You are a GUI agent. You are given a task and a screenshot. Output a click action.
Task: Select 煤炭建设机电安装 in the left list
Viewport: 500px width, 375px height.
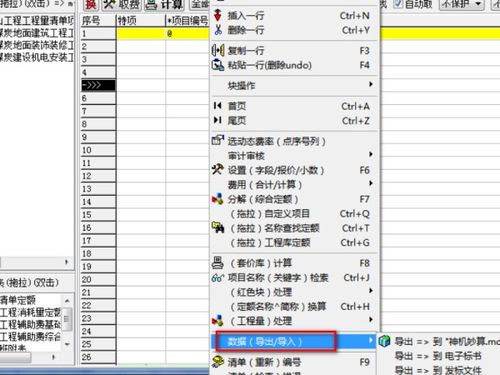click(37, 57)
